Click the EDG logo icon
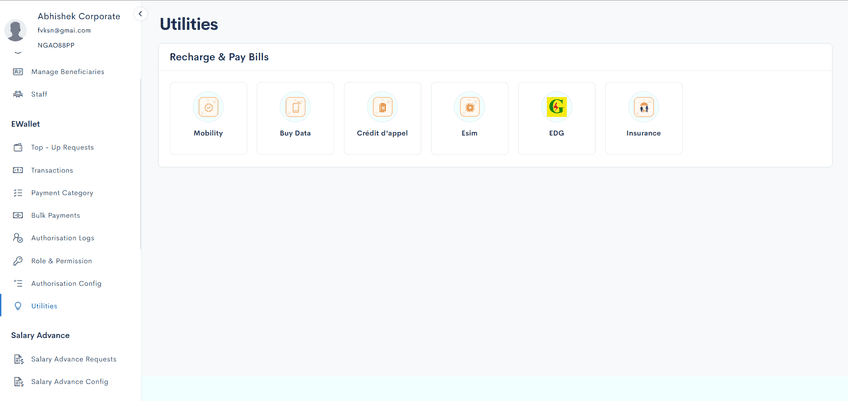This screenshot has width=848, height=401. (556, 107)
